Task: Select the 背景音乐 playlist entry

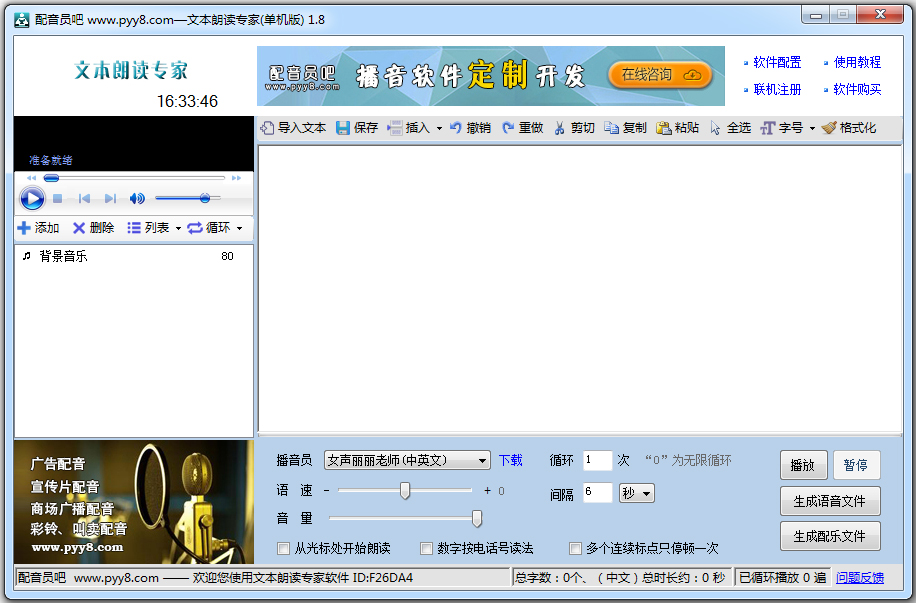Action: [134, 256]
